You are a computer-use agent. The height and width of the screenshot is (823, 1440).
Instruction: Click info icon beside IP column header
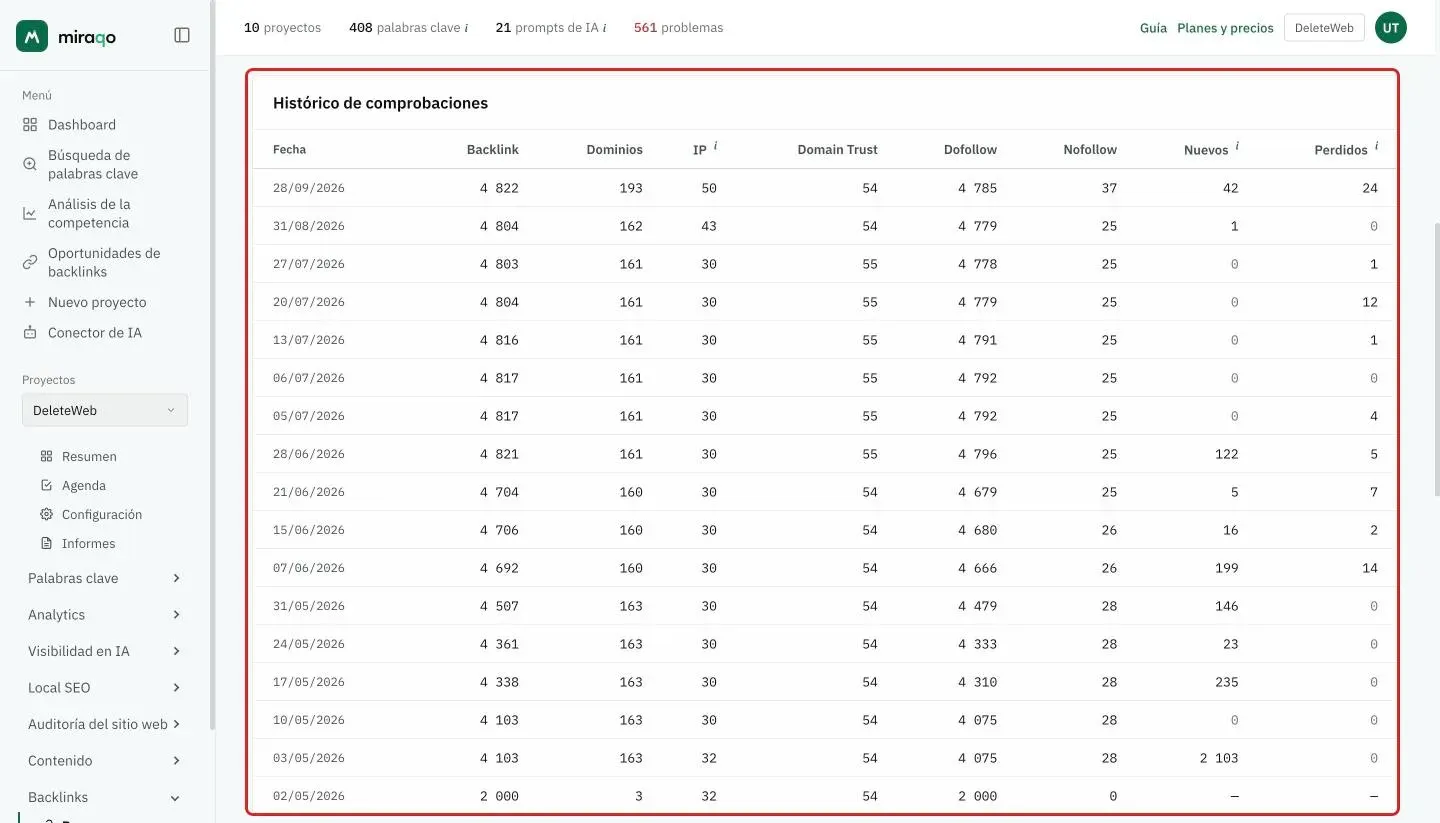pos(715,146)
